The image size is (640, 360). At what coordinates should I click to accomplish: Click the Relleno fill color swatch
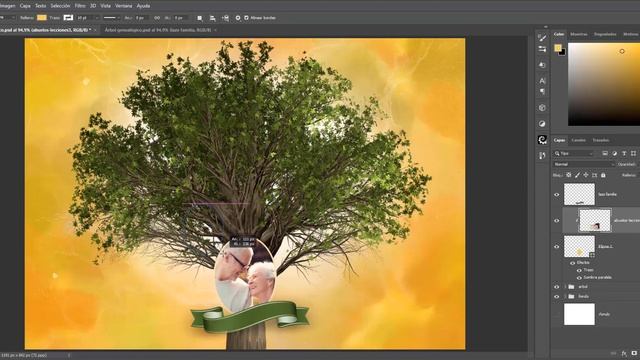click(42, 18)
